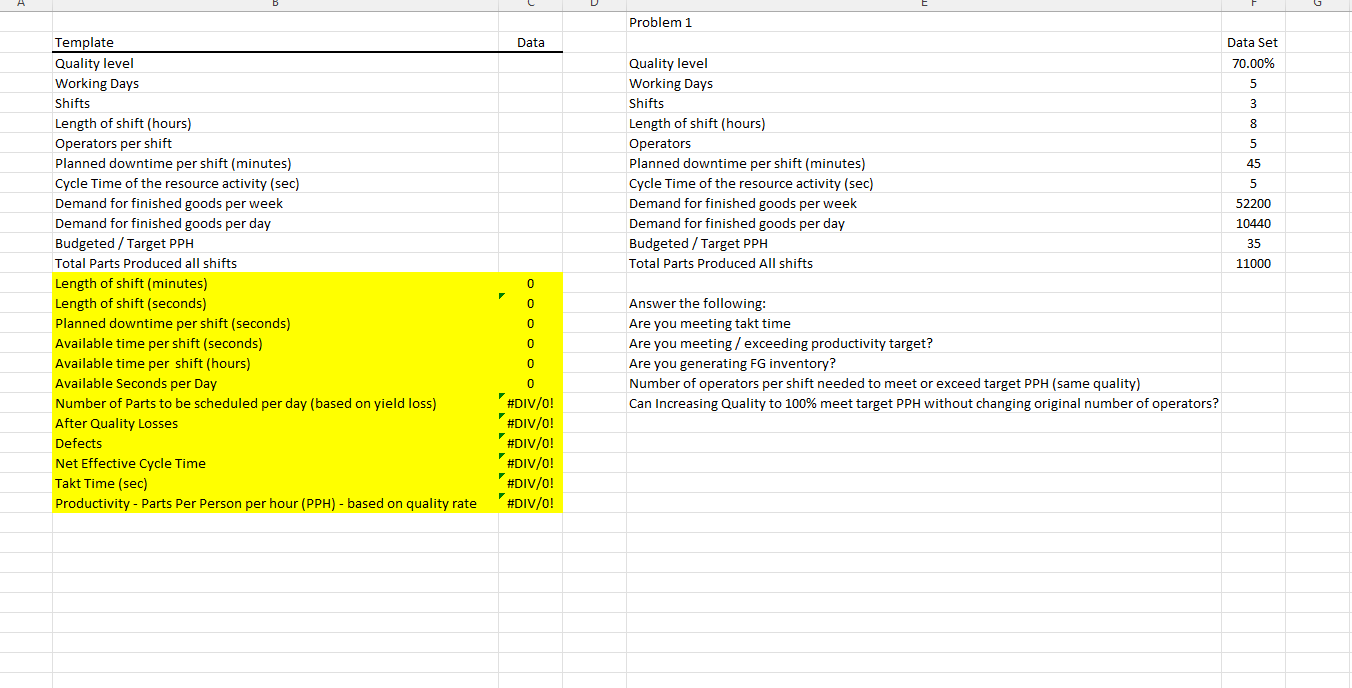Click the green triangle on Length of shift seconds
This screenshot has width=1352, height=688.
[500, 298]
